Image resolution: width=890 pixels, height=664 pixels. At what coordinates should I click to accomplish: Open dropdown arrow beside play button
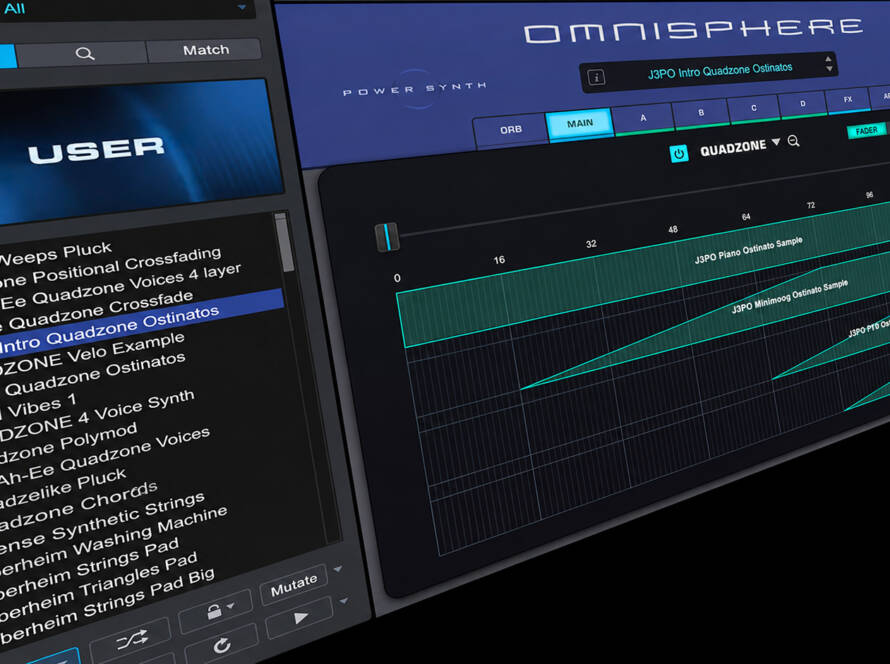[x=344, y=600]
